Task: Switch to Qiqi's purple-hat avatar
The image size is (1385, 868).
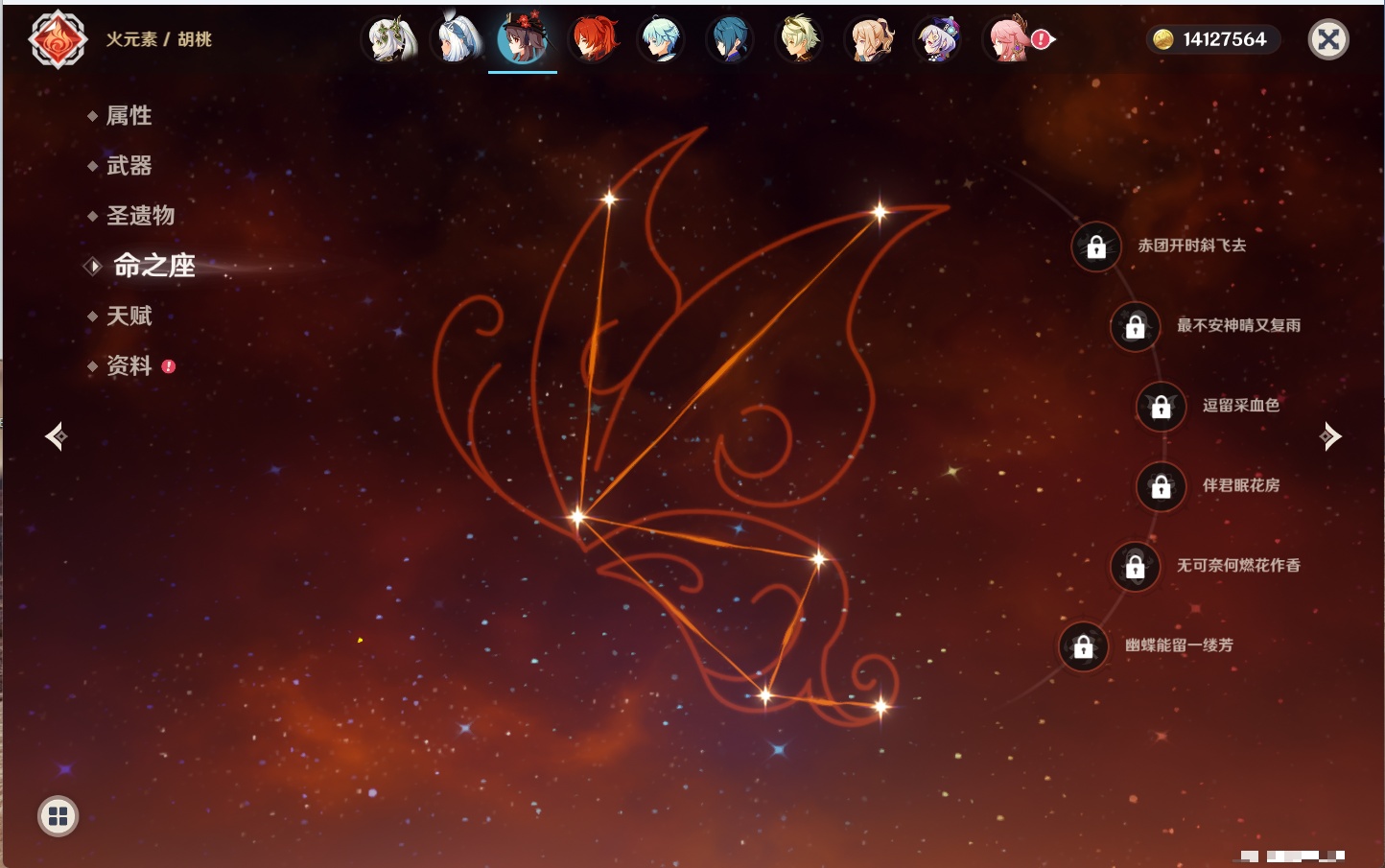Action: pyautogui.click(x=937, y=40)
